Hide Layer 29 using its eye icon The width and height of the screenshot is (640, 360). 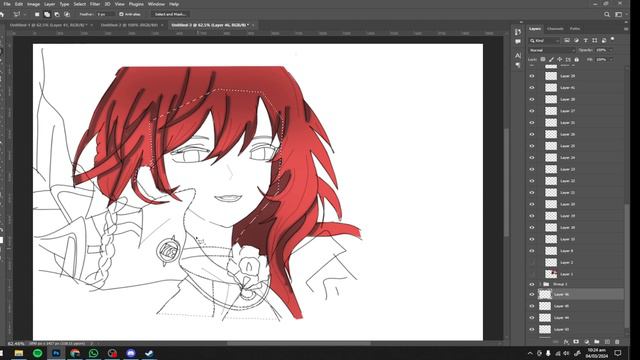coord(532,76)
